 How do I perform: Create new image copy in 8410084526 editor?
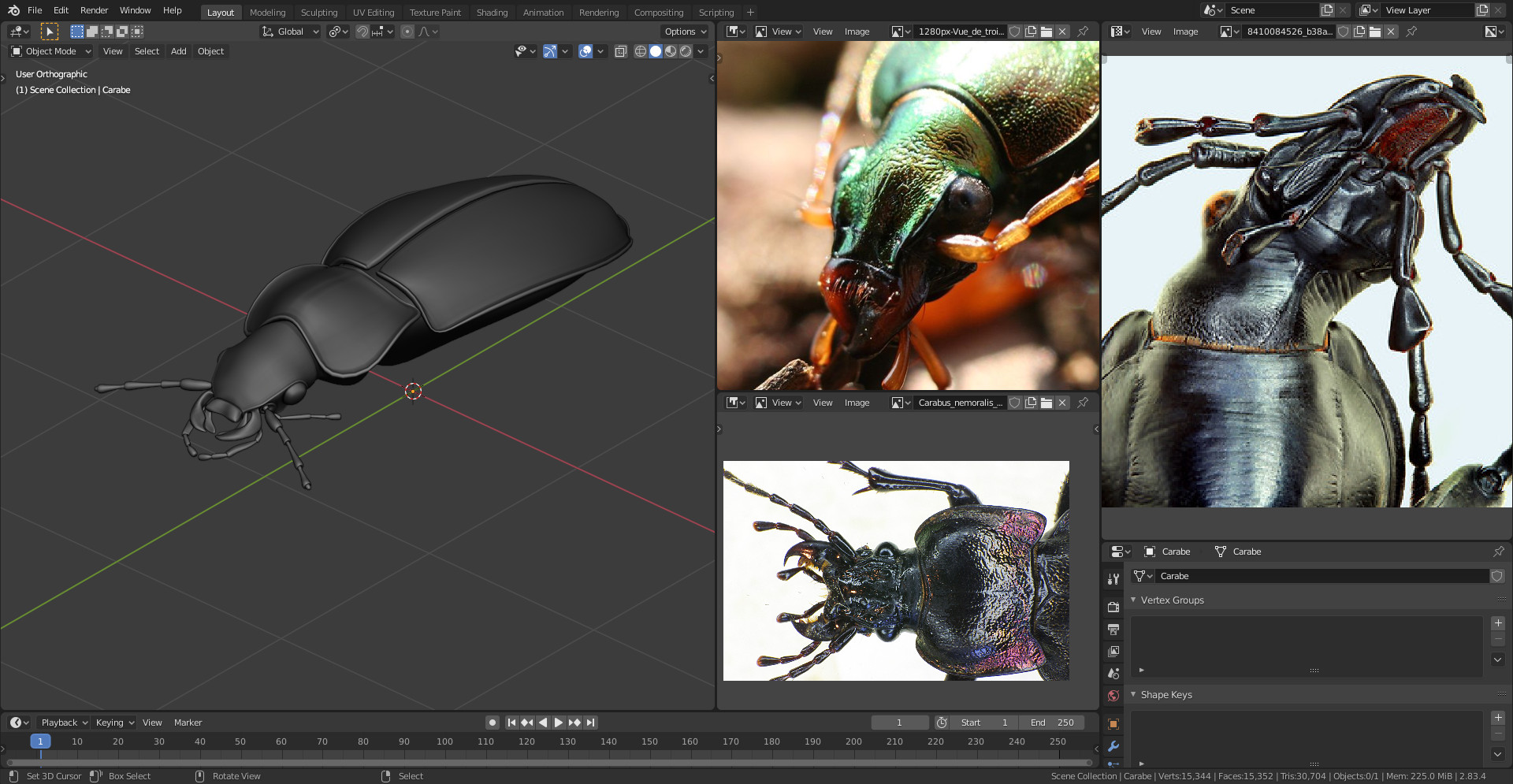coord(1359,32)
